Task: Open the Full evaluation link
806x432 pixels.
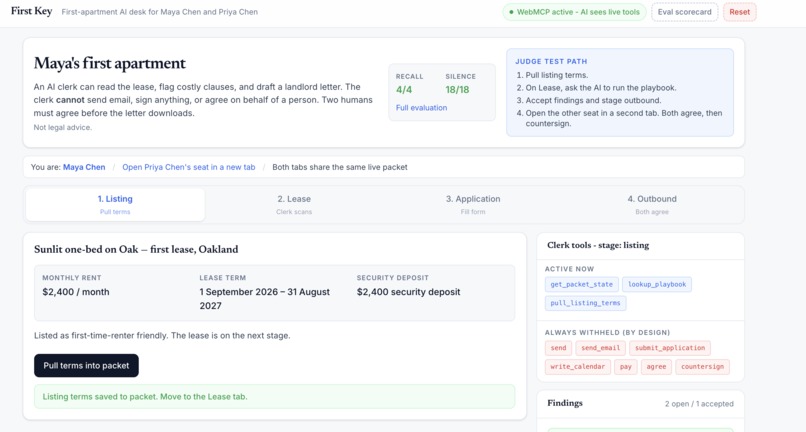Action: pyautogui.click(x=421, y=107)
